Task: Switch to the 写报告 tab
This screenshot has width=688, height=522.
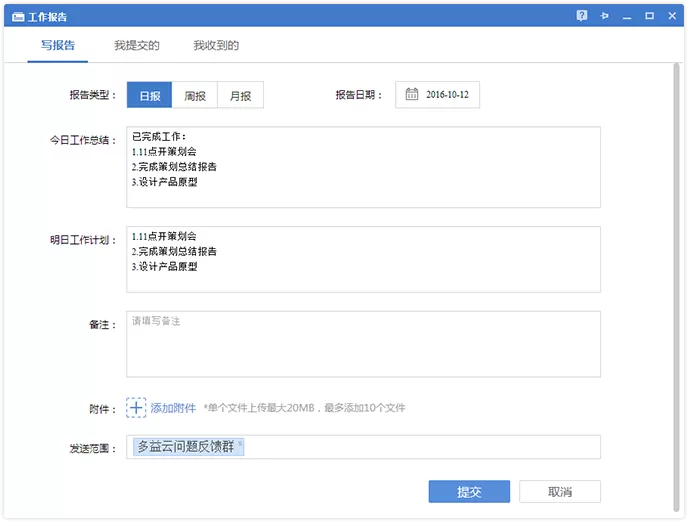Action: click(x=57, y=45)
